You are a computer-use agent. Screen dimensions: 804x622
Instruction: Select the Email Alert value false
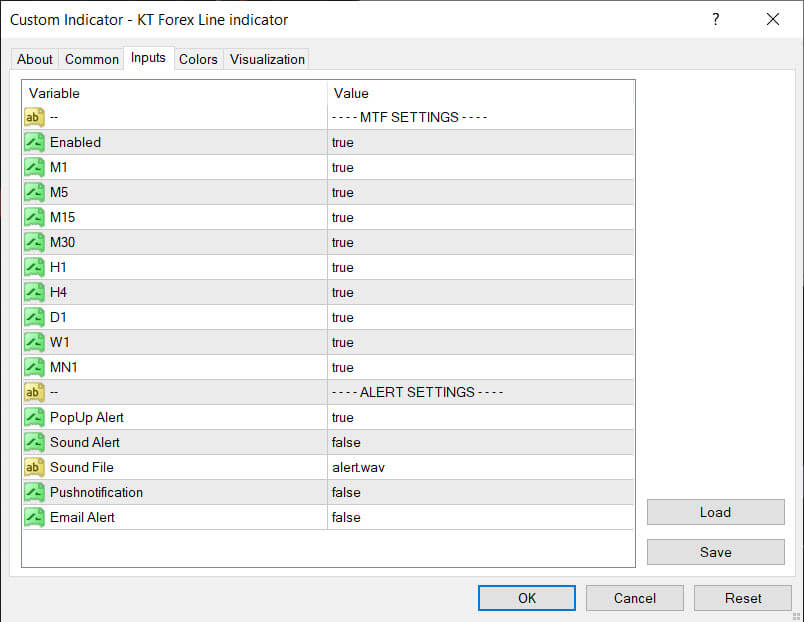pyautogui.click(x=346, y=517)
